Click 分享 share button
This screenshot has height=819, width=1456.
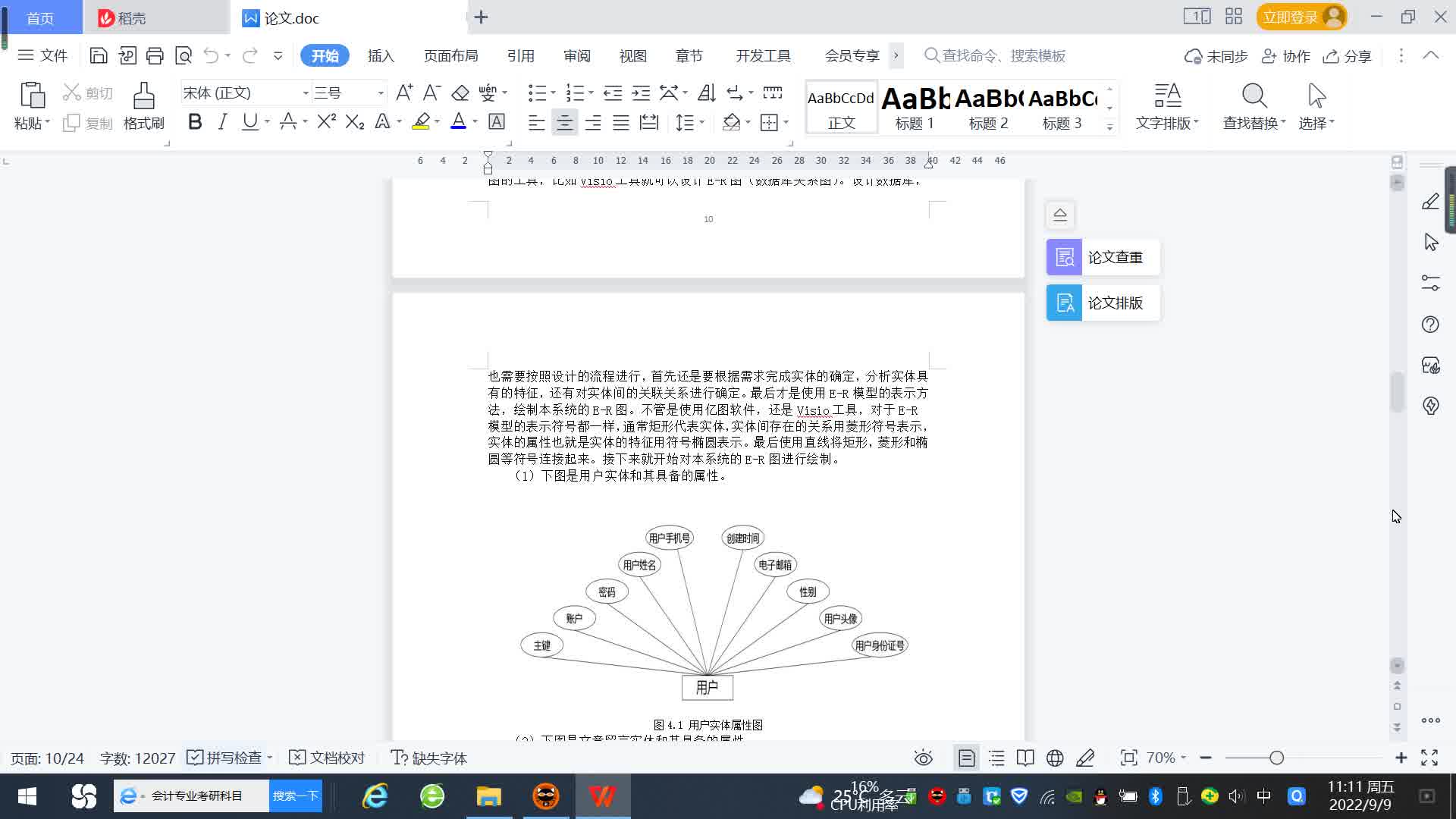[1347, 56]
